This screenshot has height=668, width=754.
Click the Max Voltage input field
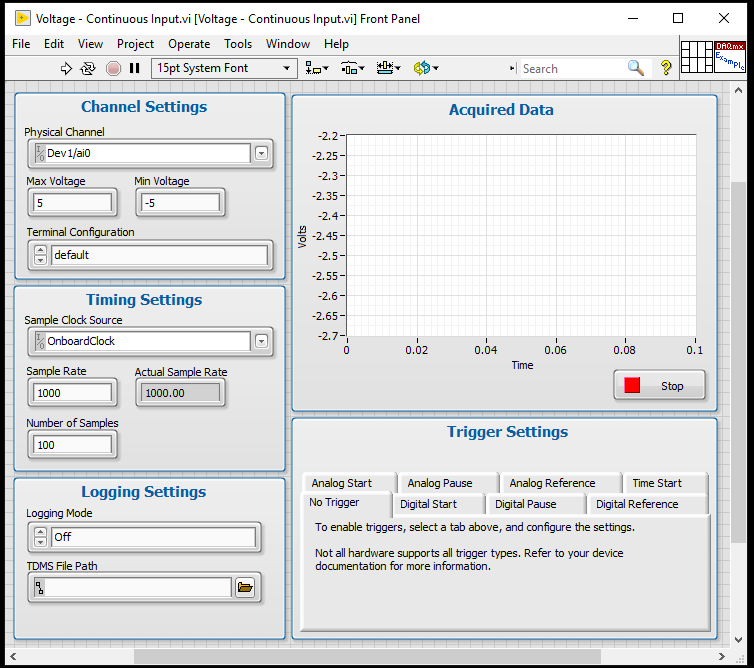coord(72,203)
